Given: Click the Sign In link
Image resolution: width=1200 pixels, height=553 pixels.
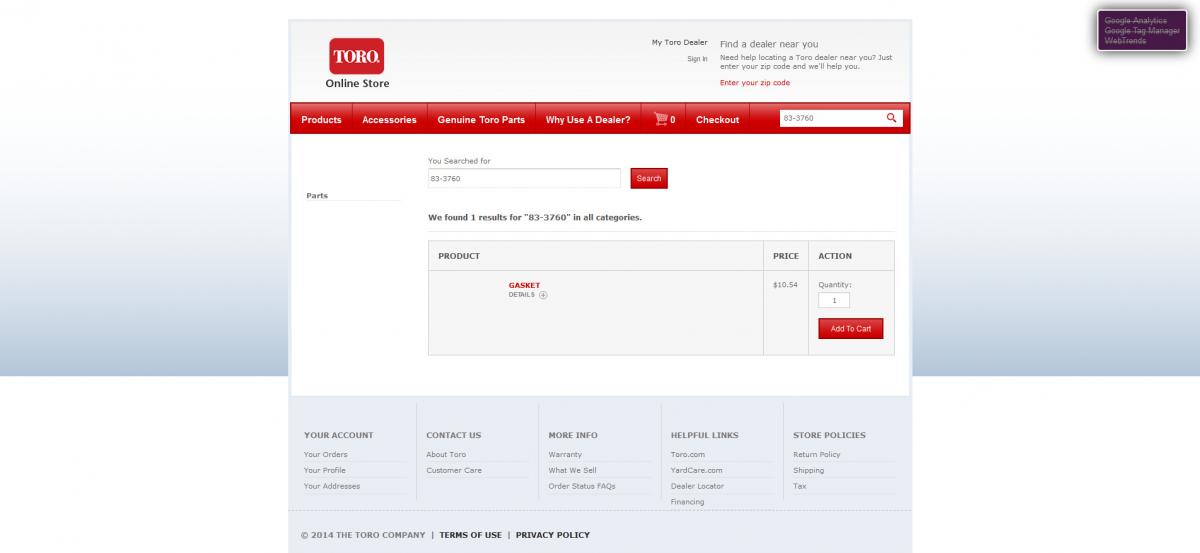Looking at the screenshot, I should point(697,59).
